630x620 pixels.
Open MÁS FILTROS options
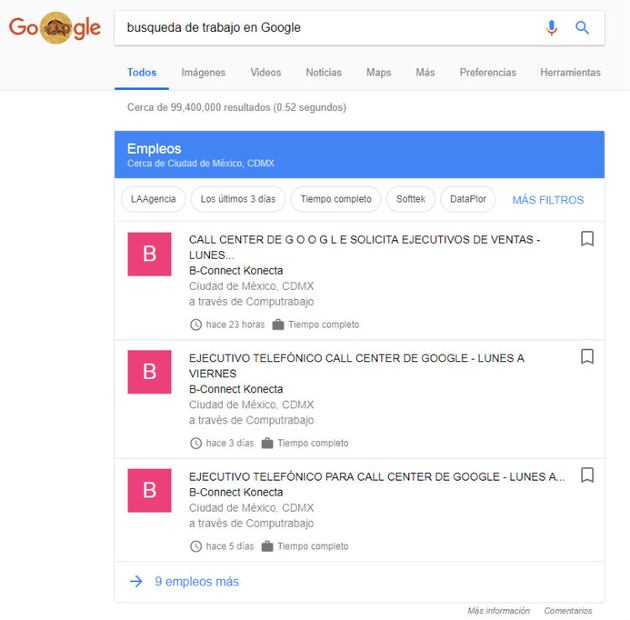(548, 200)
